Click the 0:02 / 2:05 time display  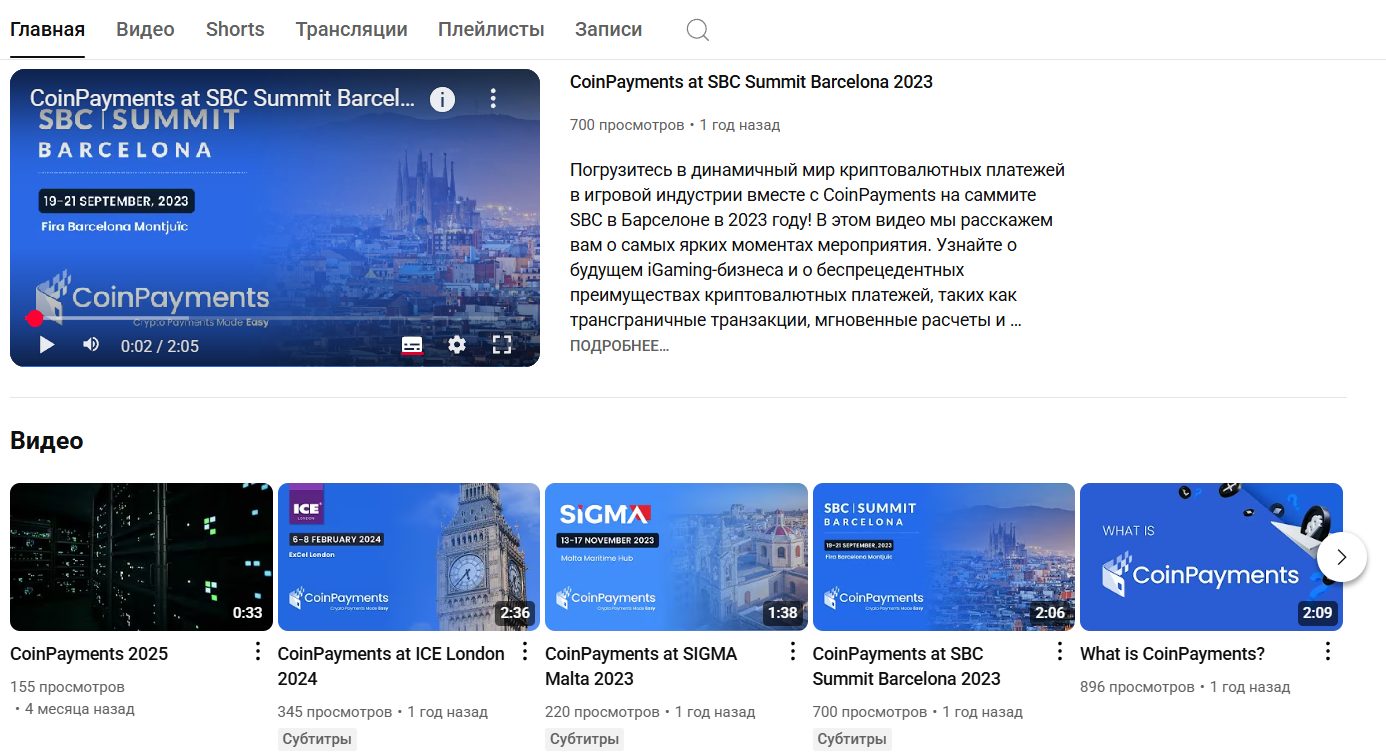(160, 346)
